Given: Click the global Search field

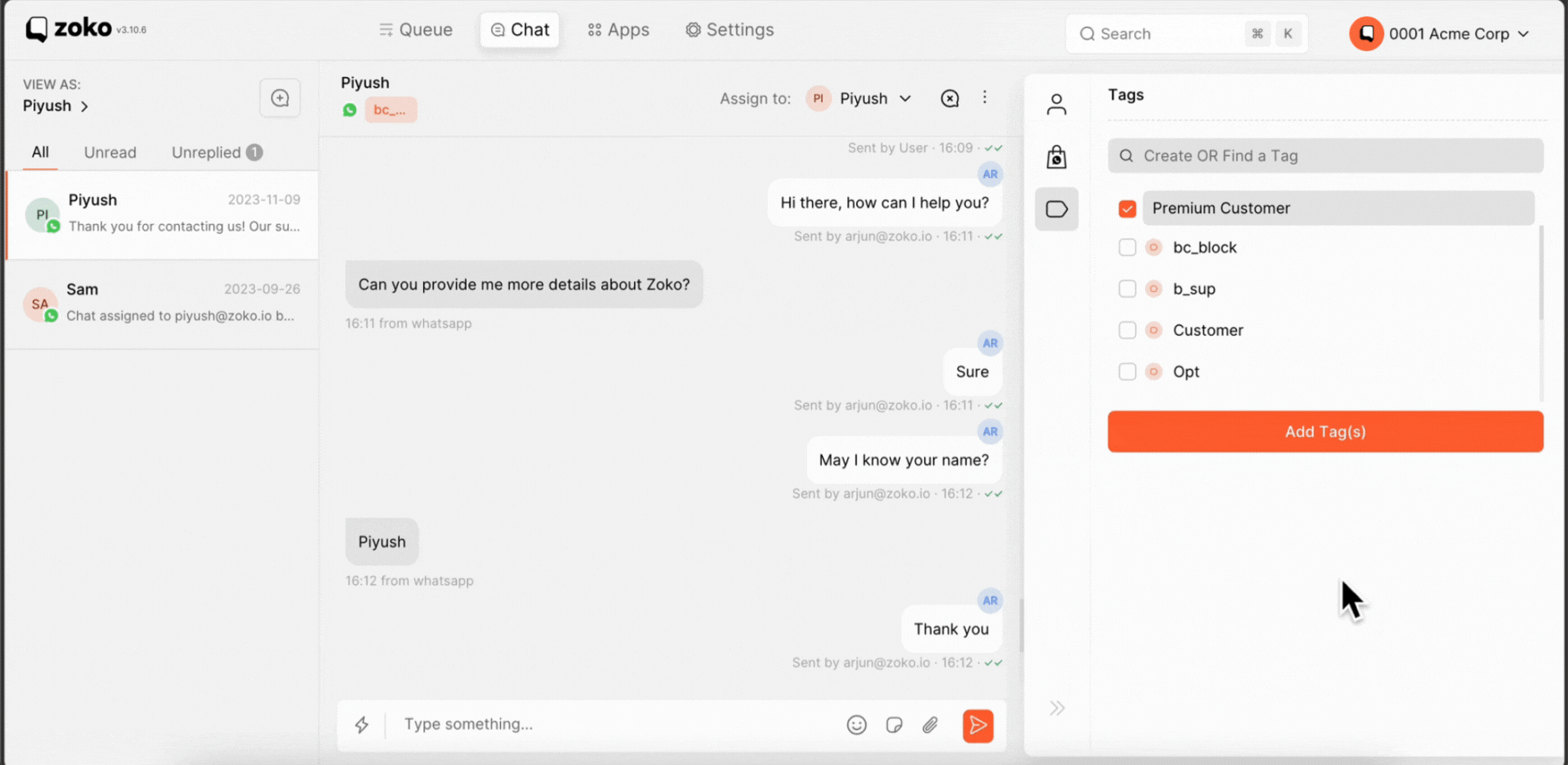Looking at the screenshot, I should tap(1186, 33).
